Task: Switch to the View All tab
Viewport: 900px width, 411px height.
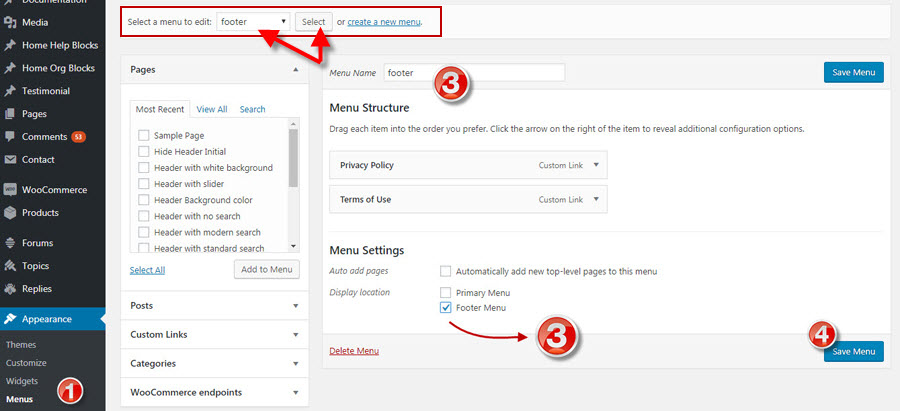Action: point(211,109)
